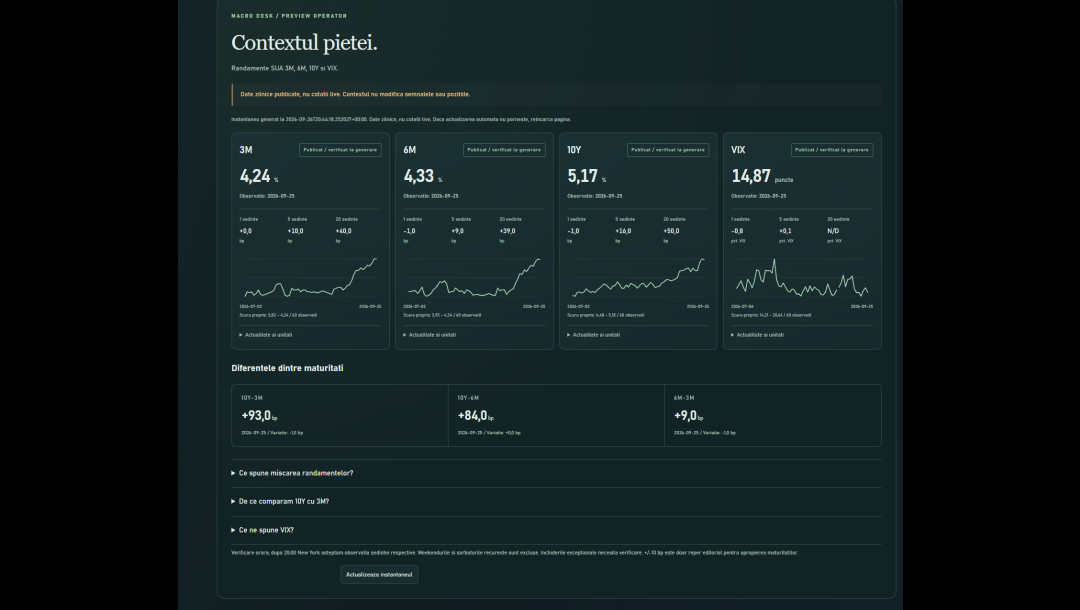Expand "Actualitate si unitati" in the VIX card
This screenshot has width=1080, height=610.
tap(758, 335)
